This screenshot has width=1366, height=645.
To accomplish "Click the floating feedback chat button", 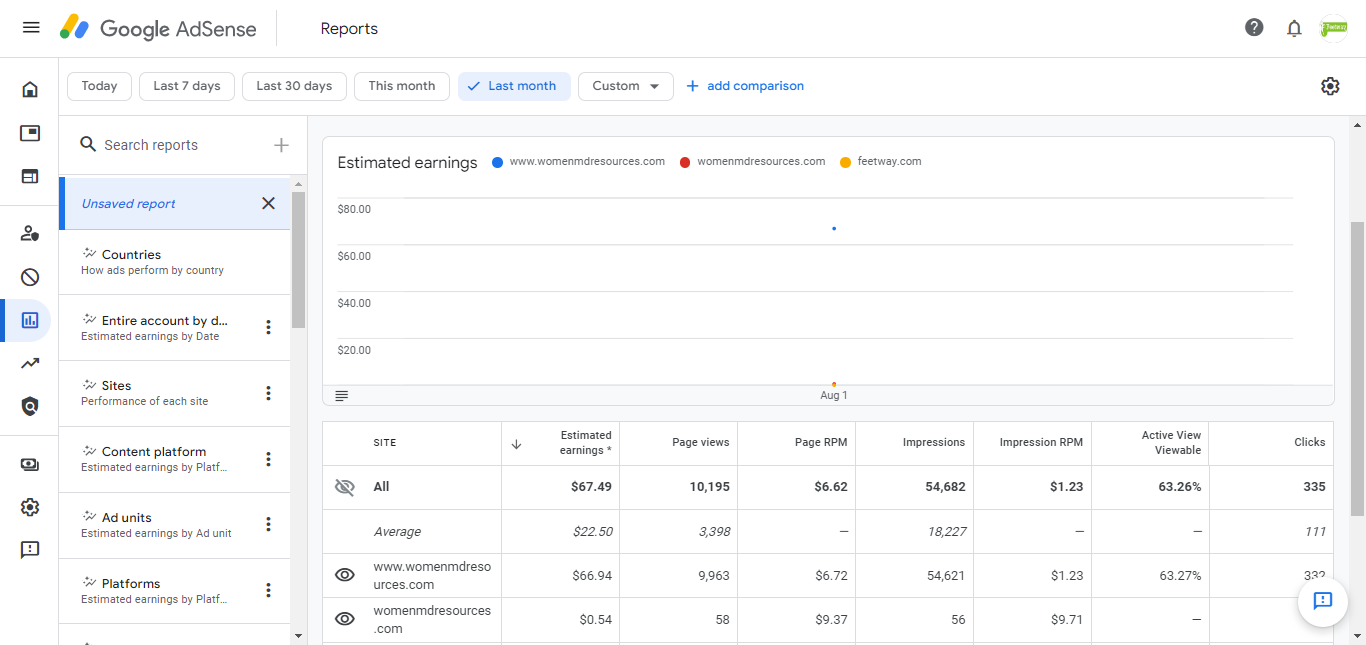I will [1323, 601].
